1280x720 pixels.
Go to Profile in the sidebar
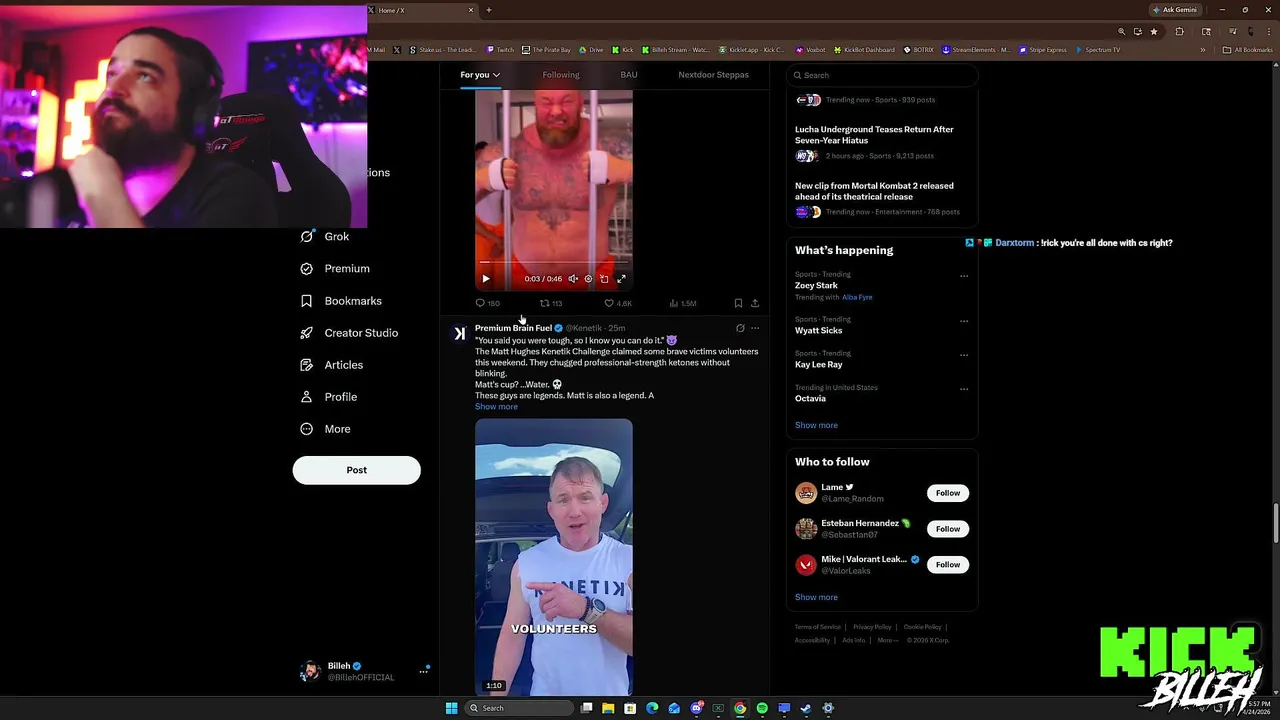point(329,397)
